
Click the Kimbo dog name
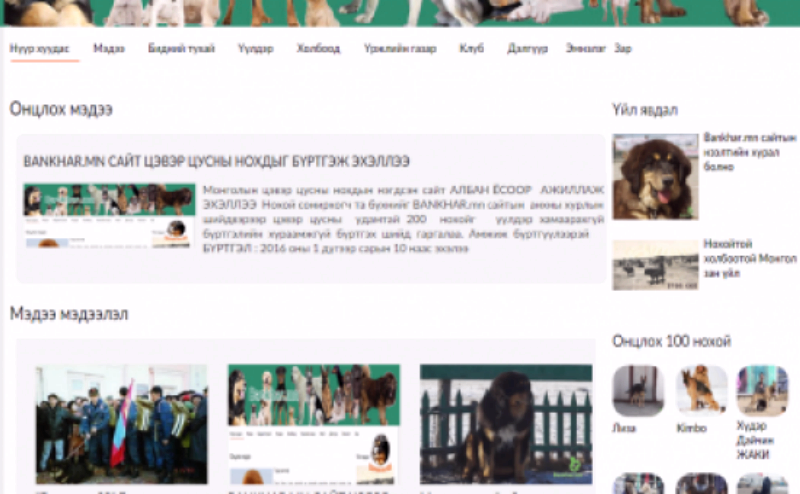click(x=691, y=428)
